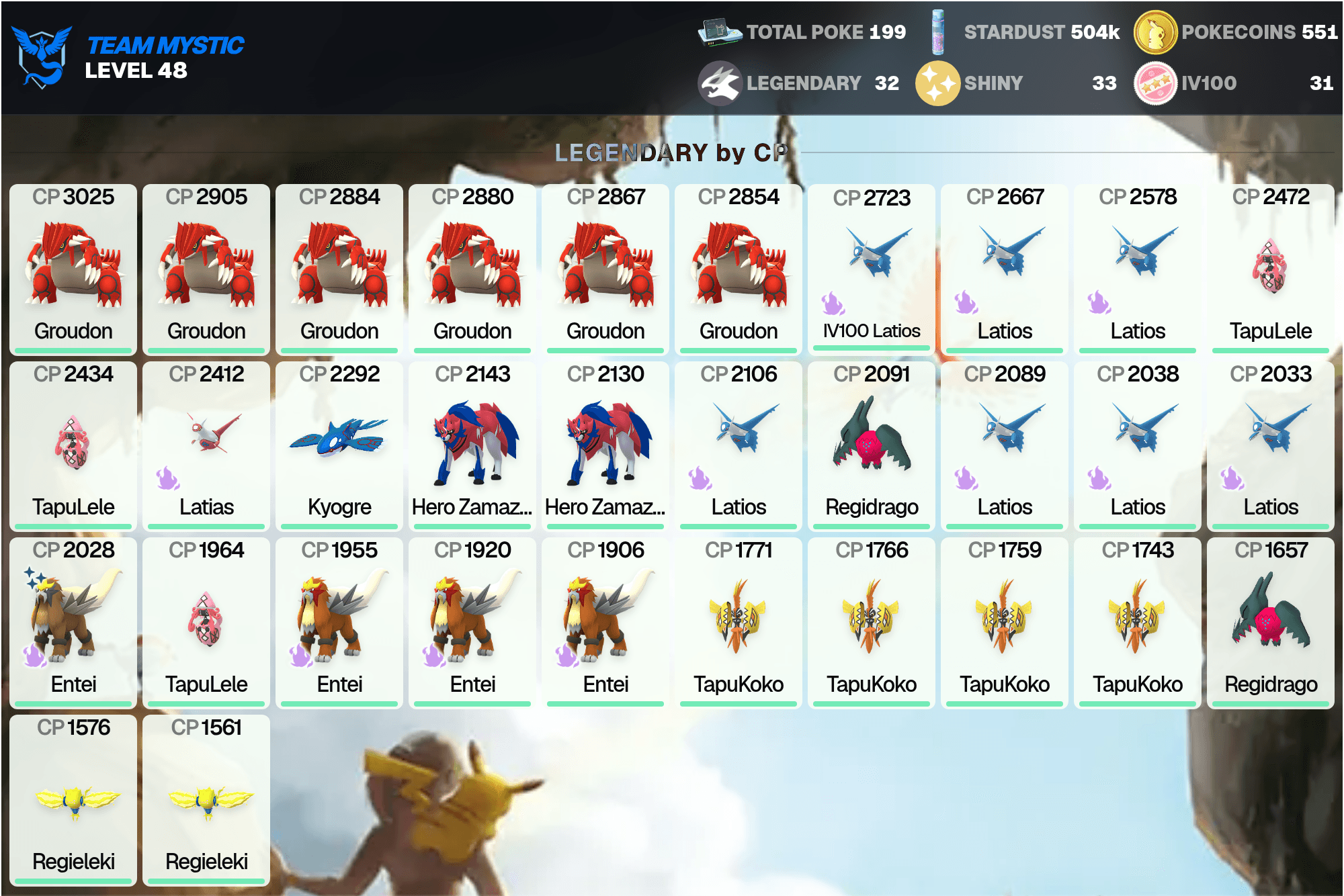The height and width of the screenshot is (896, 1344).
Task: Tap the LEGENDARY 32 count text
Action: [x=823, y=83]
